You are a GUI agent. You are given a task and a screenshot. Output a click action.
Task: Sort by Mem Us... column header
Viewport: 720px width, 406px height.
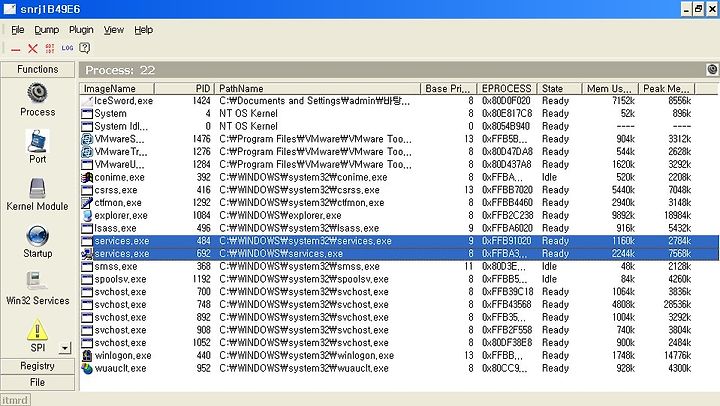coord(610,89)
